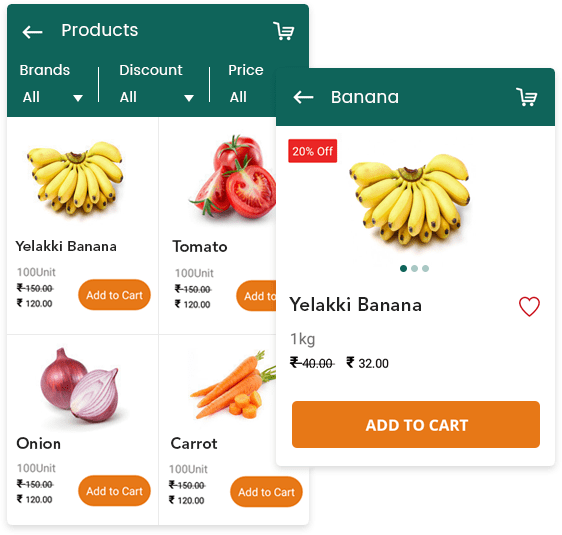562x535 pixels.
Task: Open the Carrot product title
Action: click(x=194, y=444)
